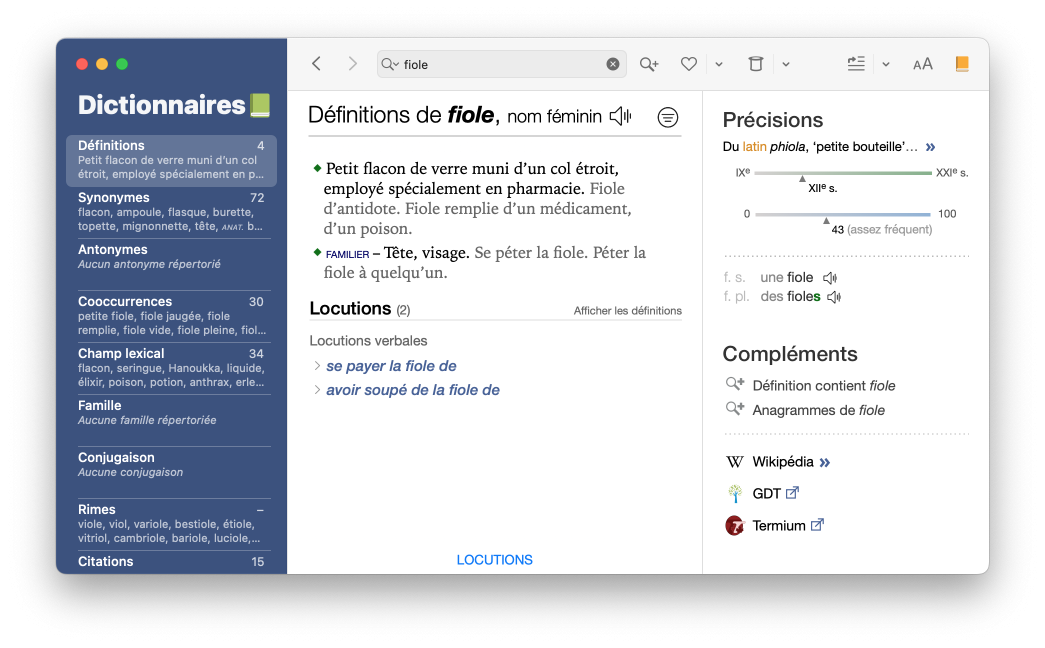
Task: Expand 'avoir soupé de la fiole de'
Action: point(412,390)
